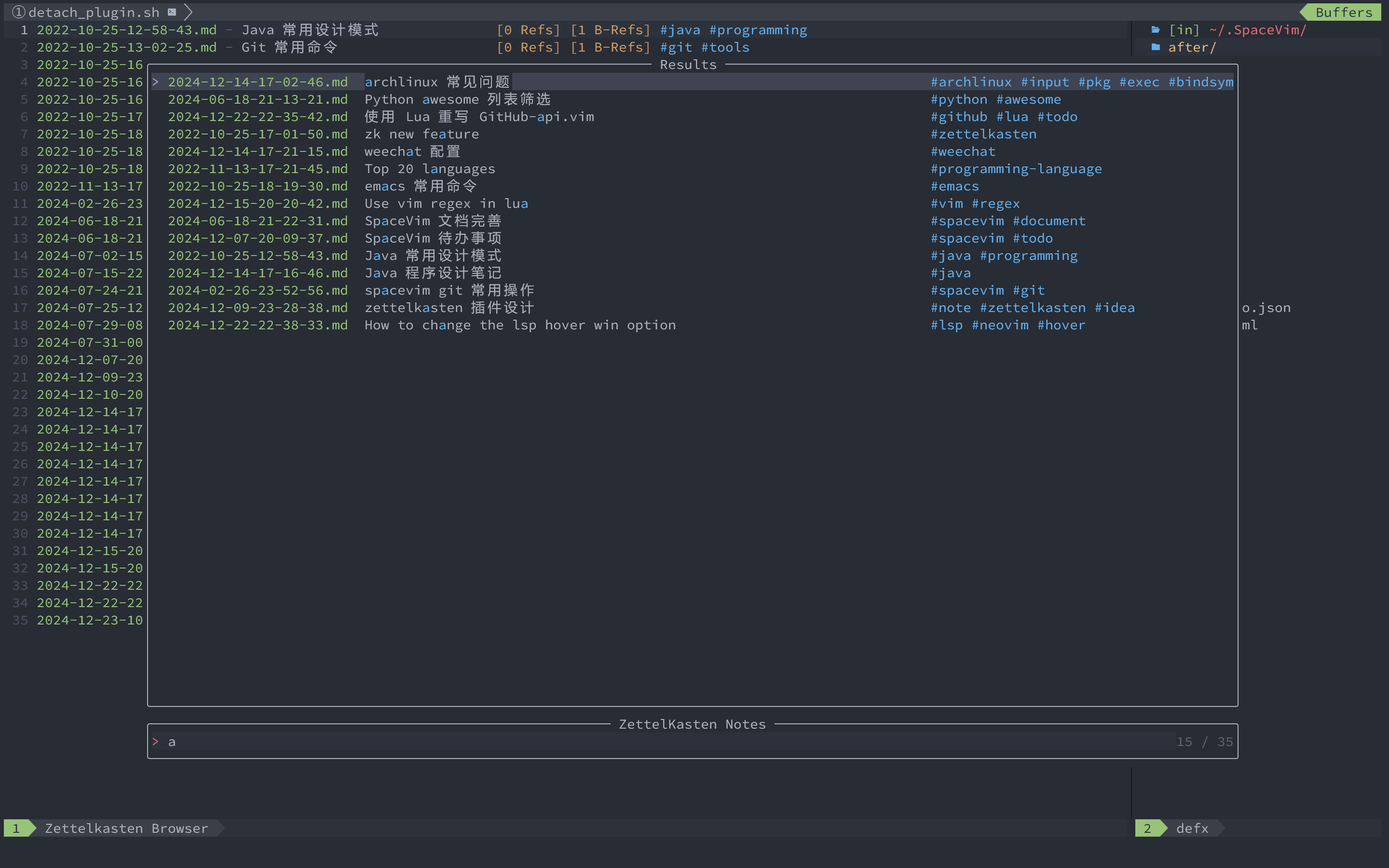1389x868 pixels.
Task: Open the detach_plugin.sh buffer tab
Action: (x=94, y=12)
